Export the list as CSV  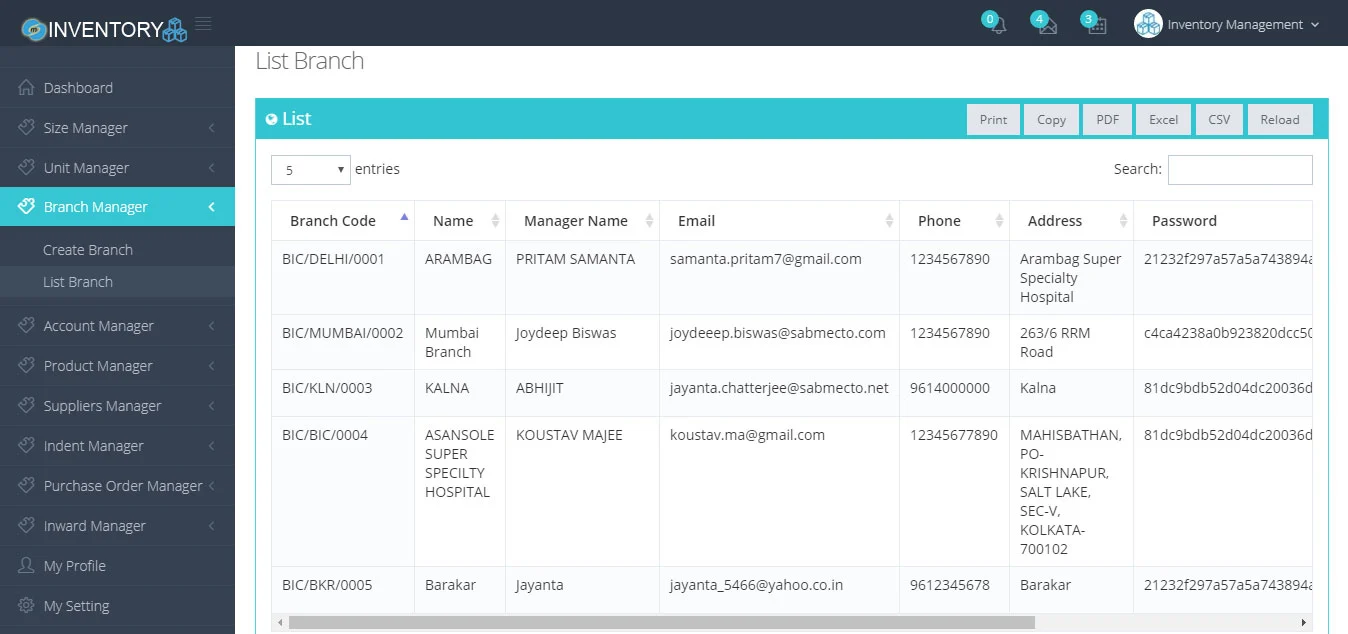[1219, 119]
